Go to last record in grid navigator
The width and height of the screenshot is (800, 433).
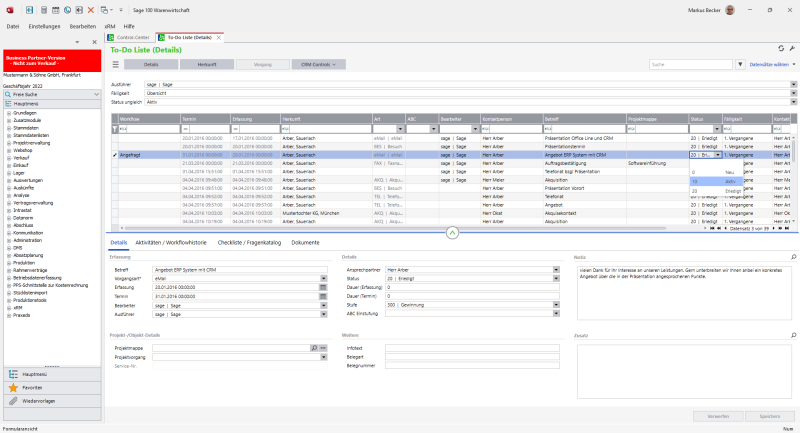(787, 228)
